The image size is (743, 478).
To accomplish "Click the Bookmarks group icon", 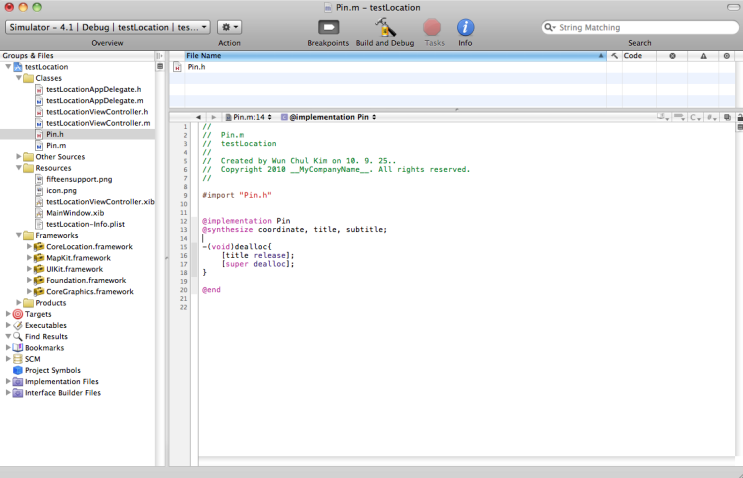I will (x=18, y=348).
